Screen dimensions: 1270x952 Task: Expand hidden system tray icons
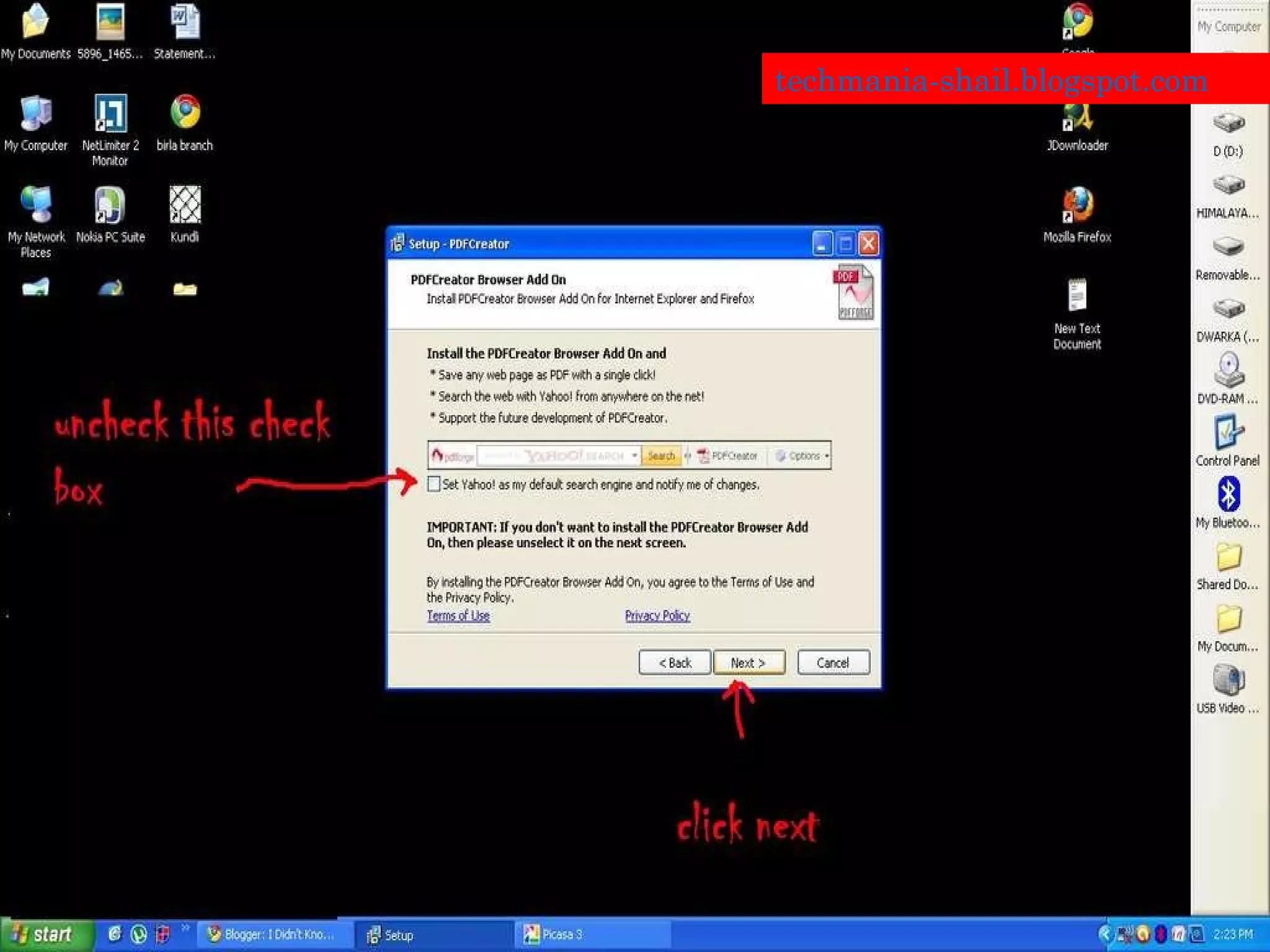pos(1105,934)
